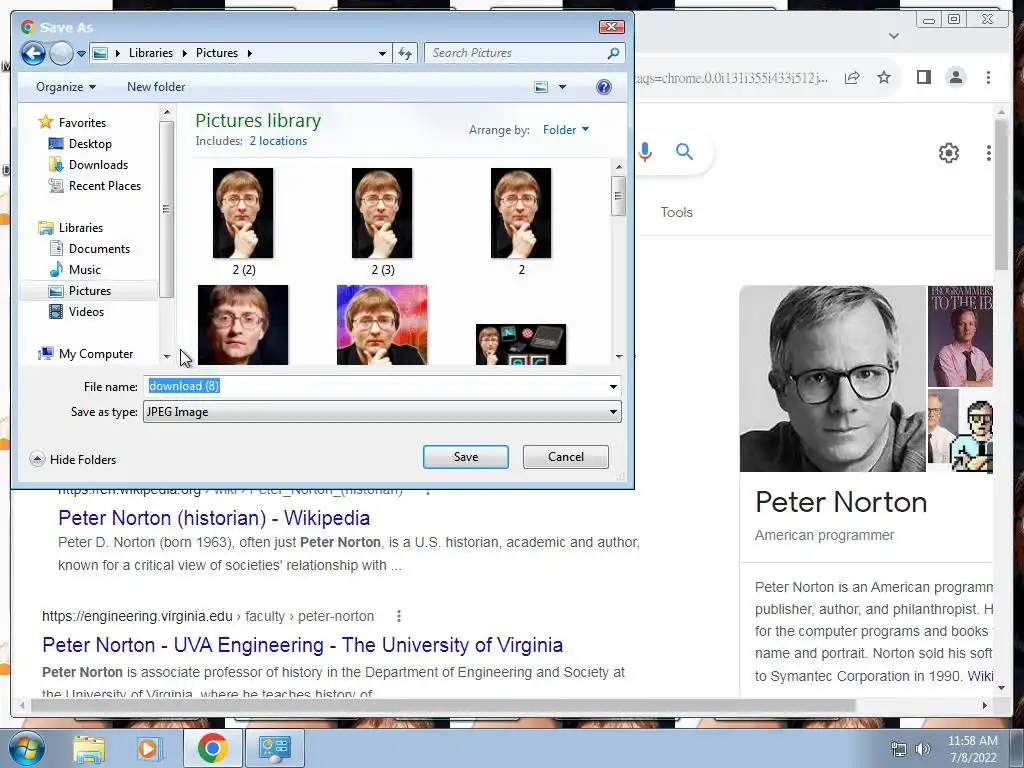Viewport: 1024px width, 768px height.
Task: Open Chrome tab search chevron
Action: (893, 36)
